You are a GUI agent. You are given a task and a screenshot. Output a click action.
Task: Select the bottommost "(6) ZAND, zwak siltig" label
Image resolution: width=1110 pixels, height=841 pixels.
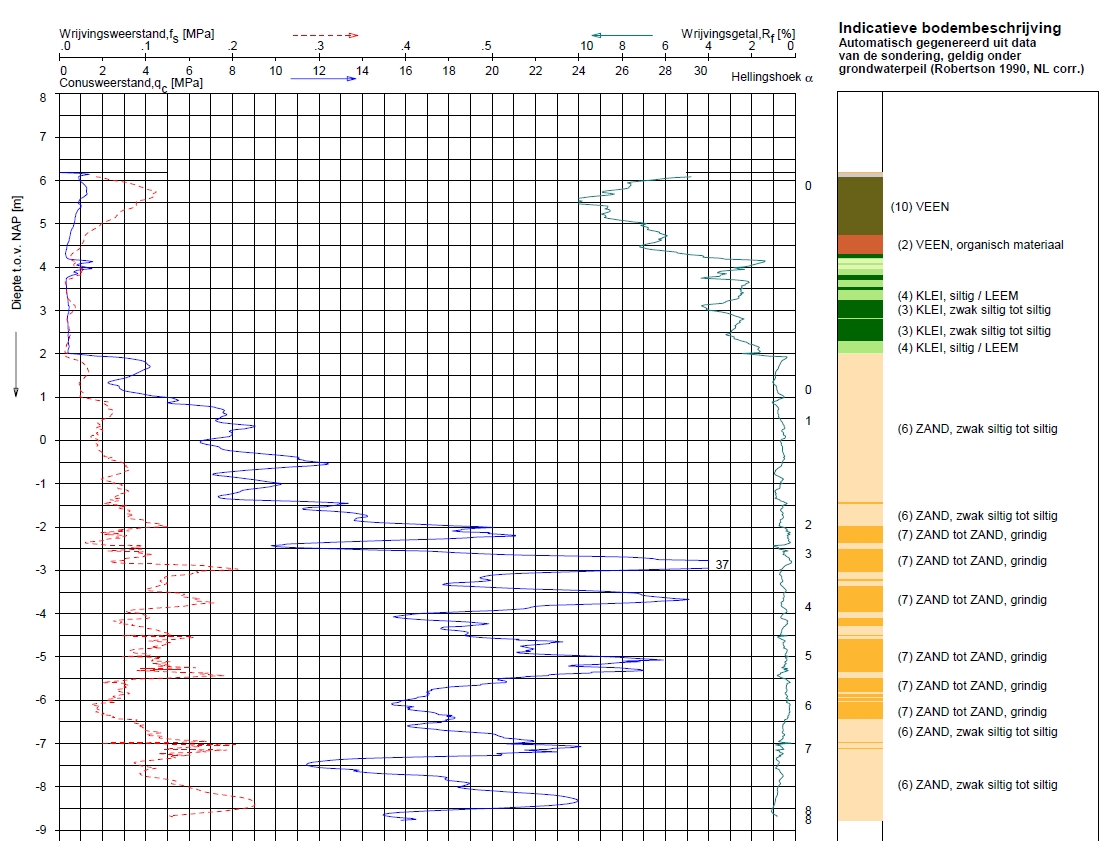tap(976, 785)
